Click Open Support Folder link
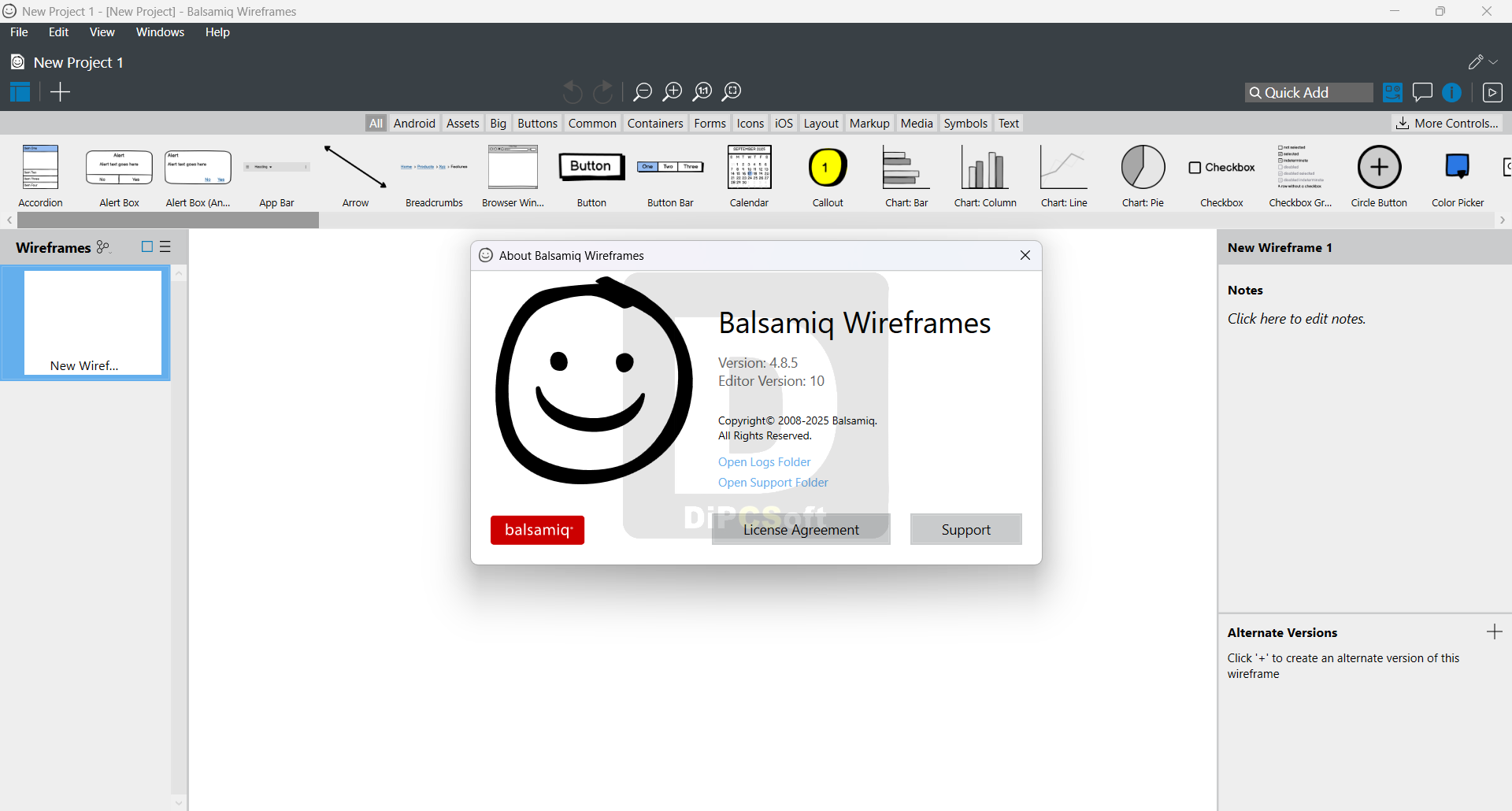 [773, 483]
